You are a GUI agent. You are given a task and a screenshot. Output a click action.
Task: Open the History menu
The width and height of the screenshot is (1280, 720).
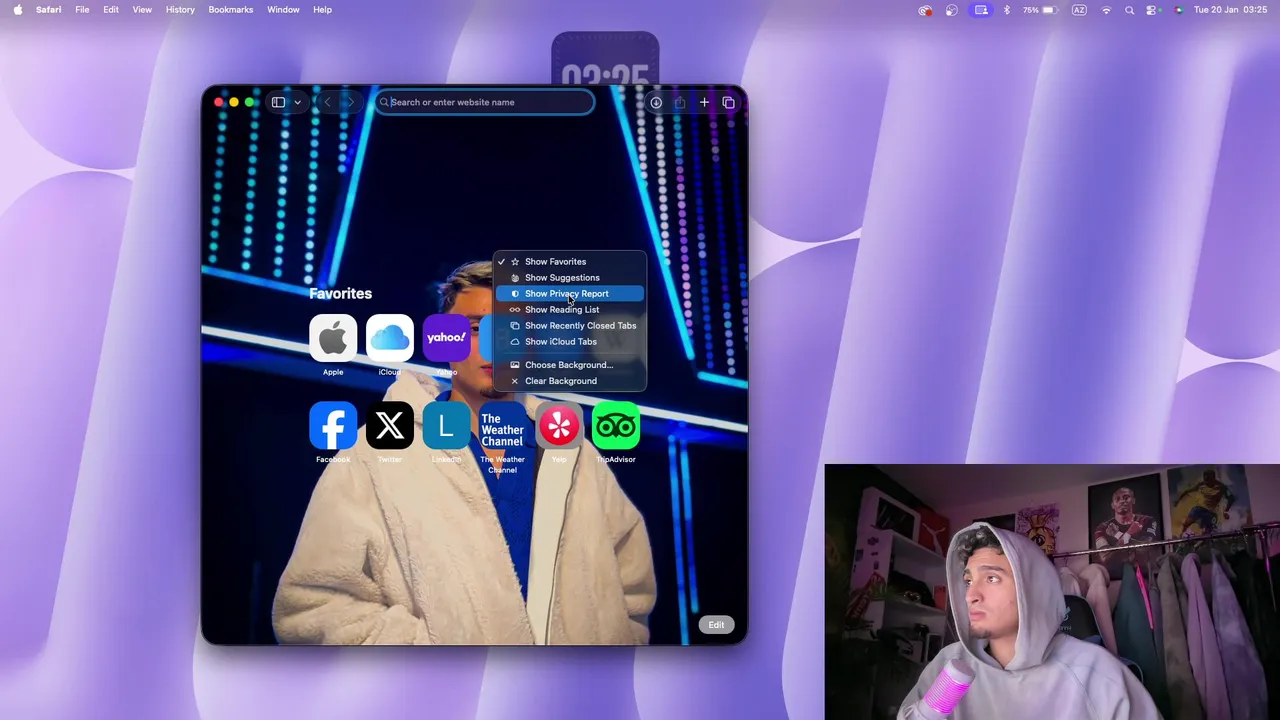point(180,10)
